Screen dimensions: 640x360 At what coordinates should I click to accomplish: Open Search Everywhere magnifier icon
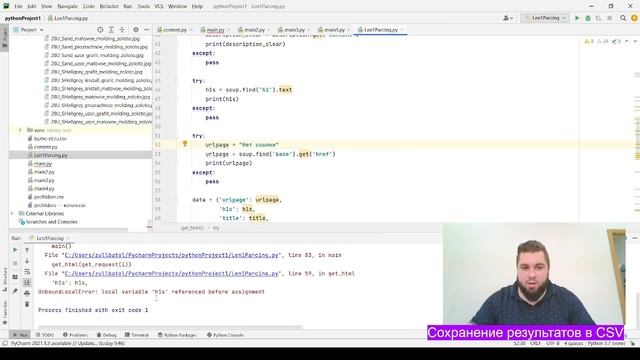coord(623,18)
